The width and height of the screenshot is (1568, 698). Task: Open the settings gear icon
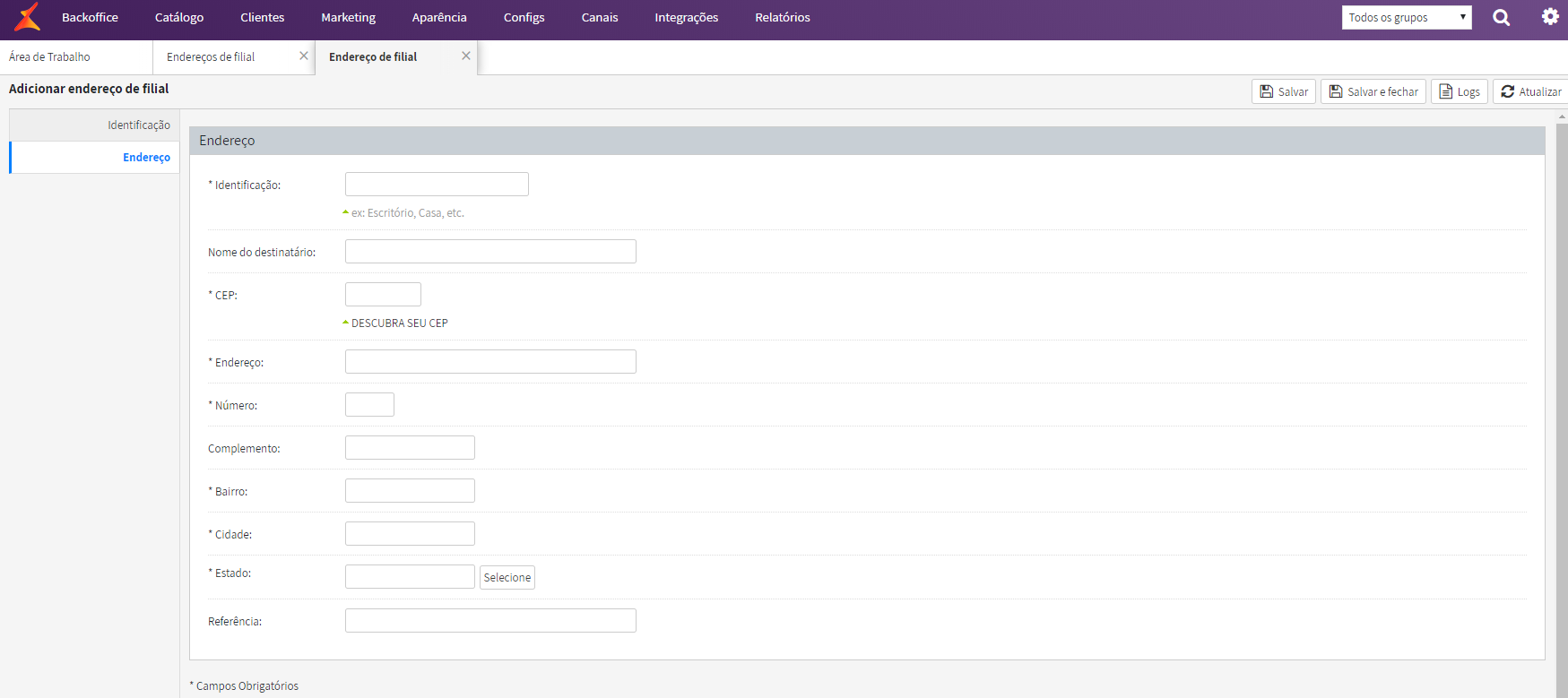click(x=1550, y=16)
